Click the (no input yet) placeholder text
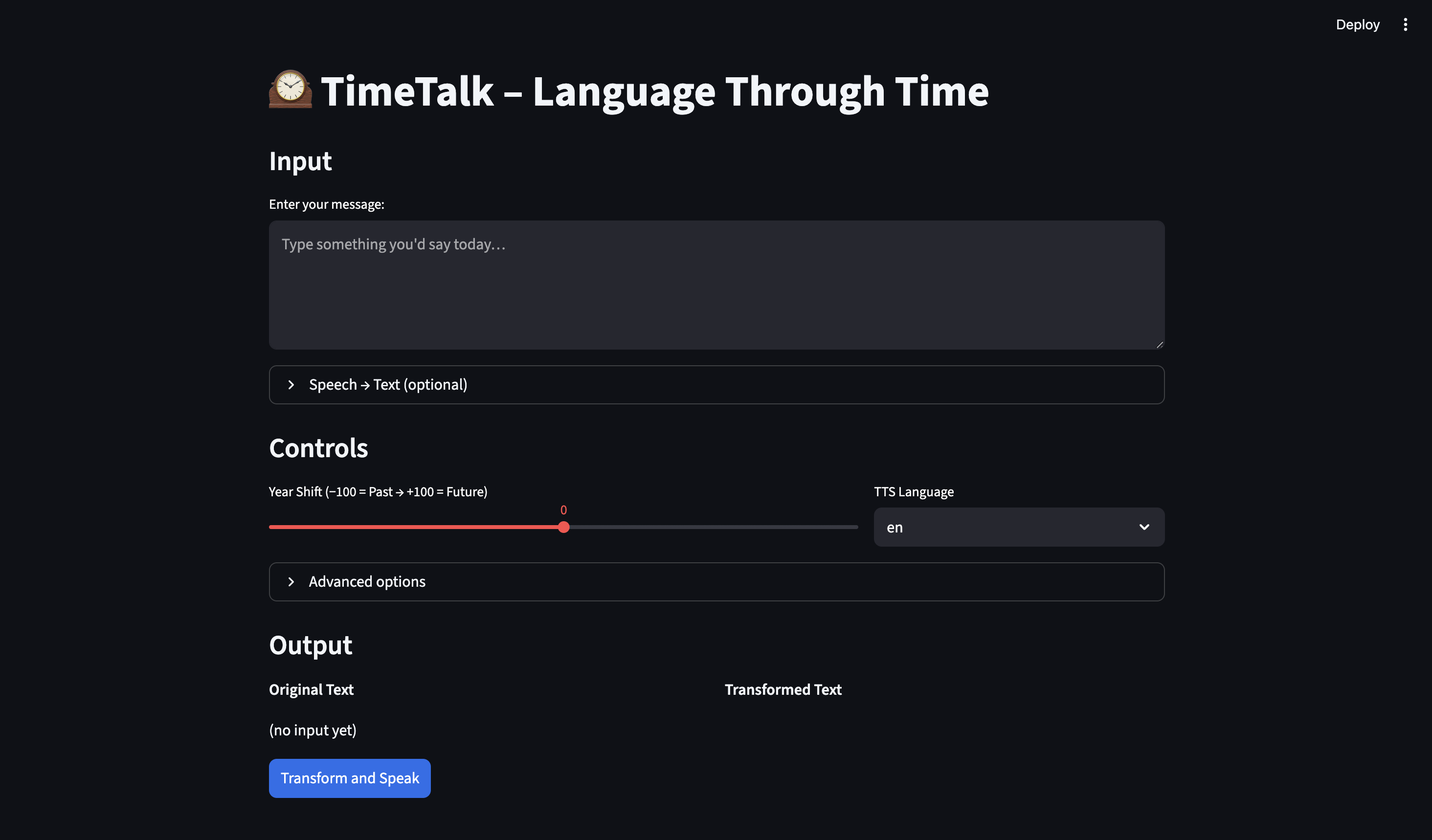This screenshot has width=1432, height=840. click(x=313, y=730)
